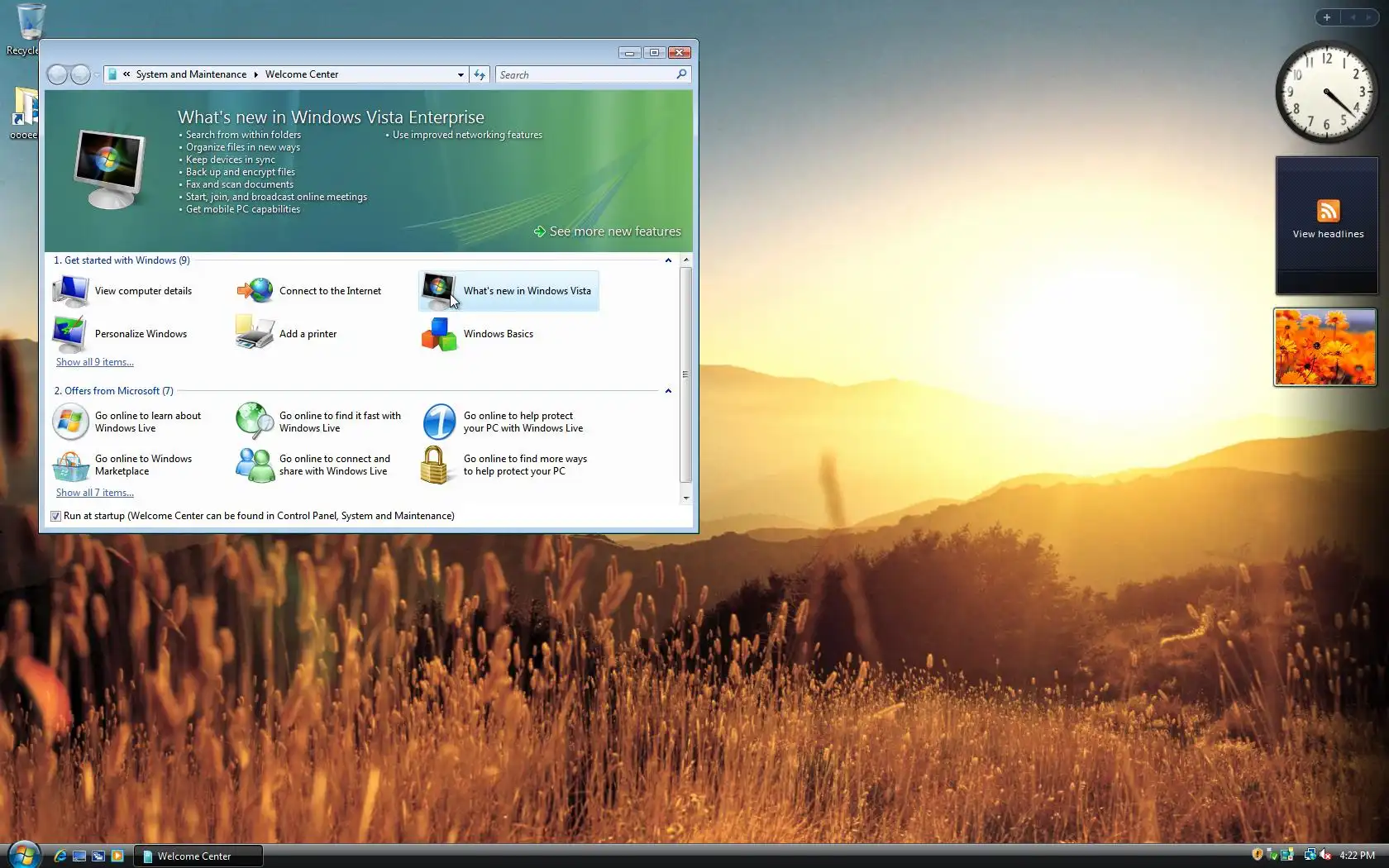Image resolution: width=1389 pixels, height=868 pixels.
Task: Click the analog clock gadget on the Sidebar
Action: click(x=1326, y=93)
